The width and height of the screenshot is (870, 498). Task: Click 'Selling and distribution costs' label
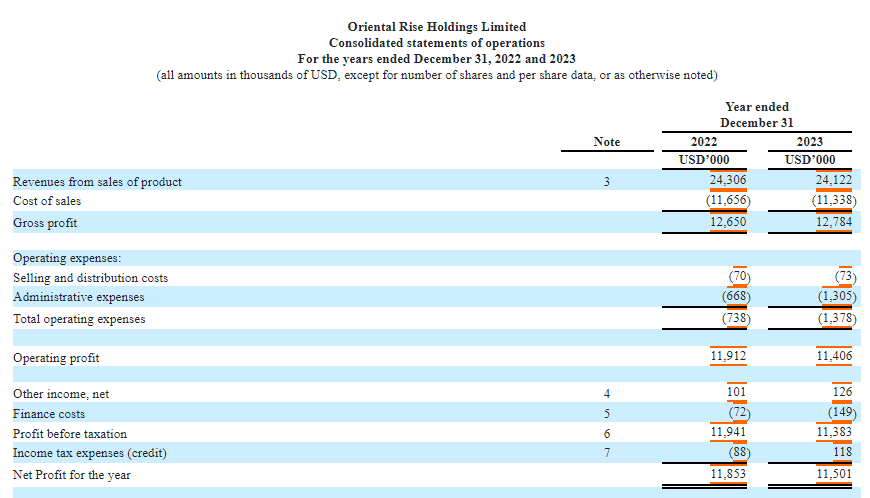pos(90,278)
